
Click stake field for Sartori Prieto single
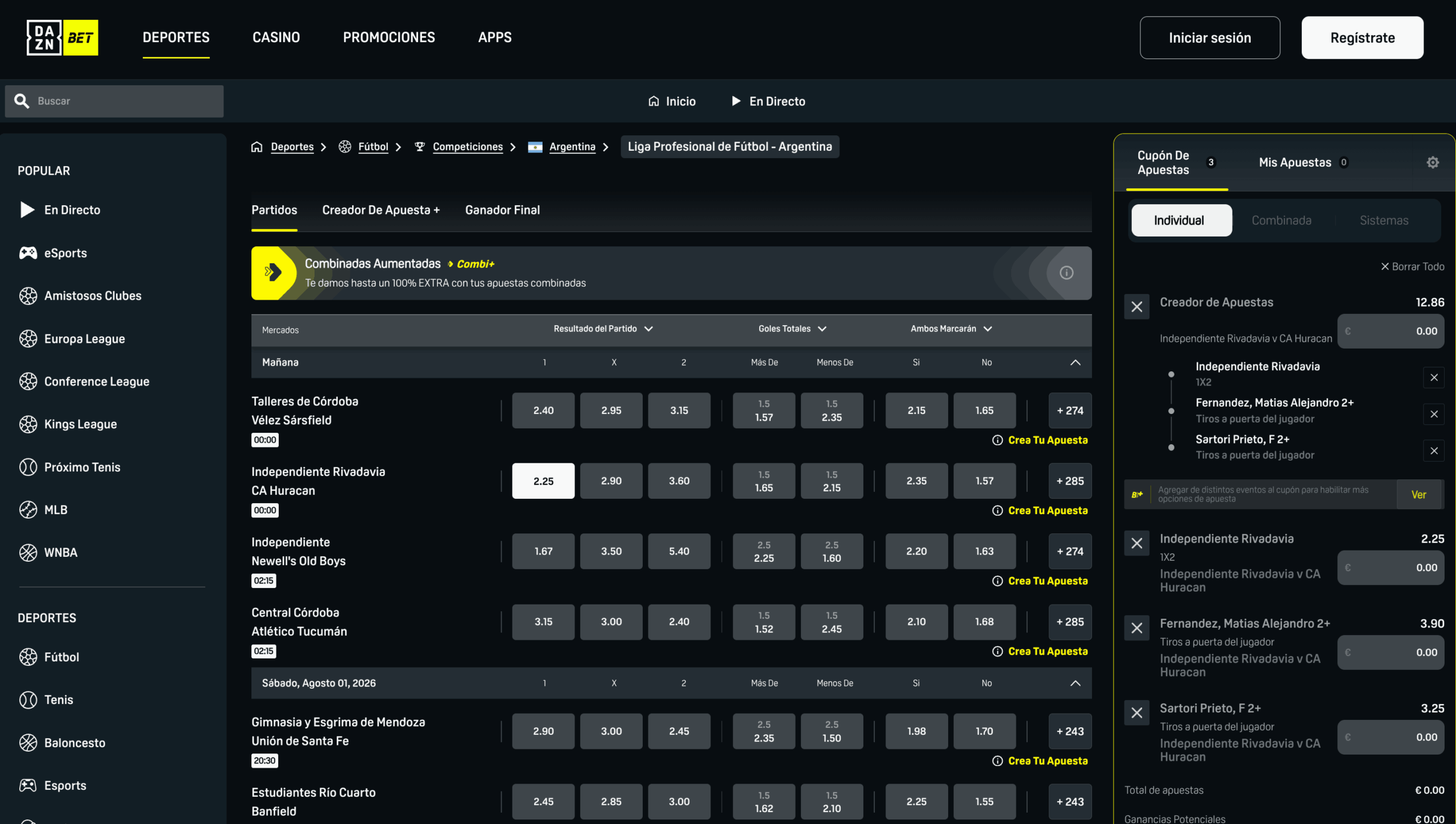click(1391, 738)
